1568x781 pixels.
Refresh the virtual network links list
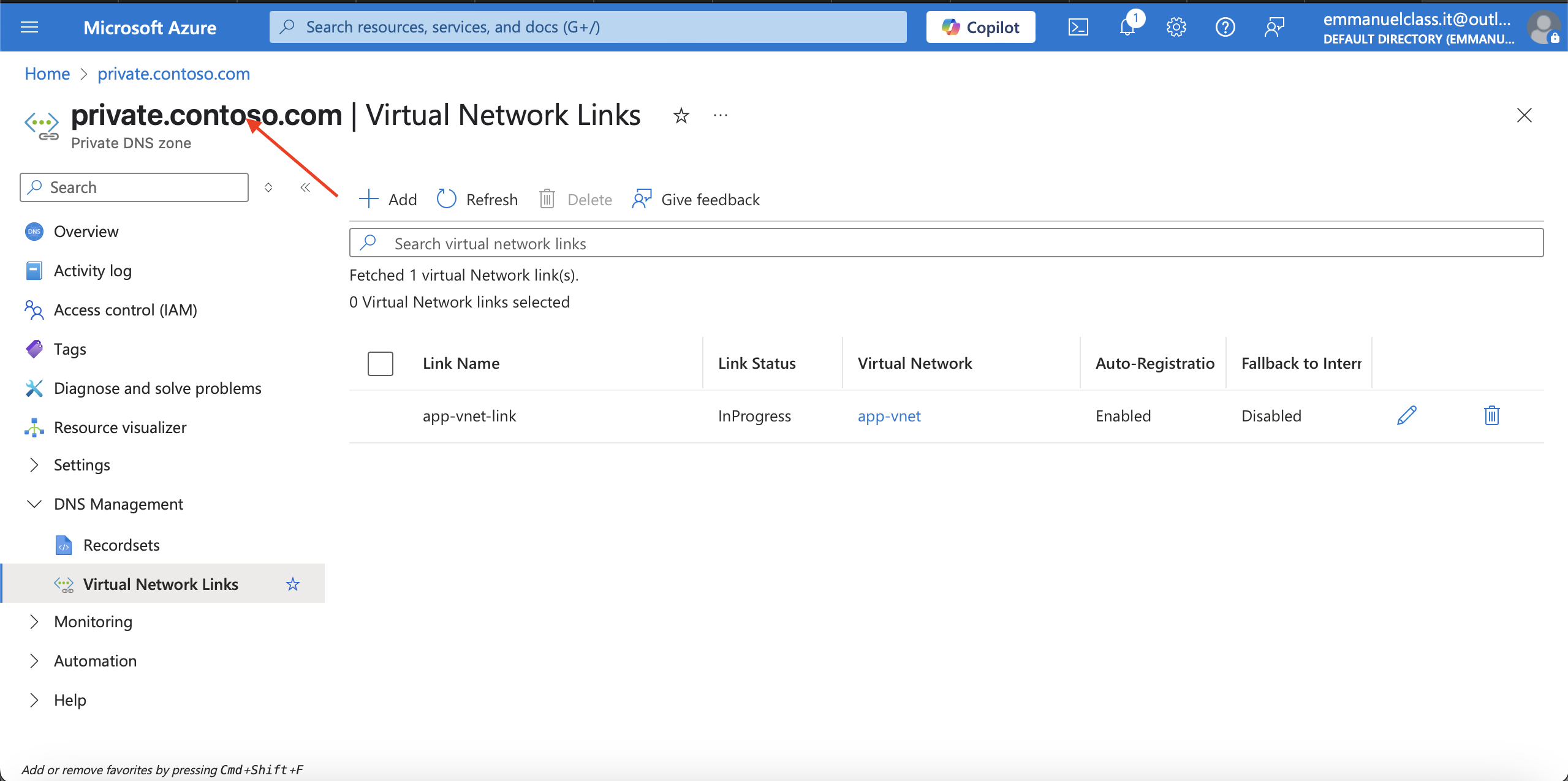(x=477, y=200)
